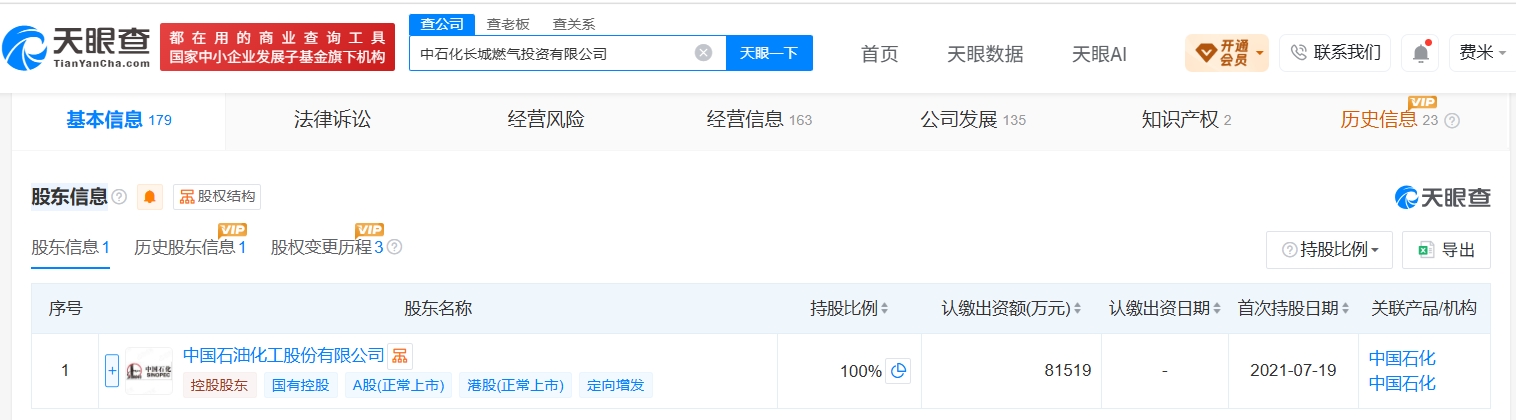Click the Sinopec shareholder logo thumbnail
The width and height of the screenshot is (1516, 420).
tap(149, 371)
